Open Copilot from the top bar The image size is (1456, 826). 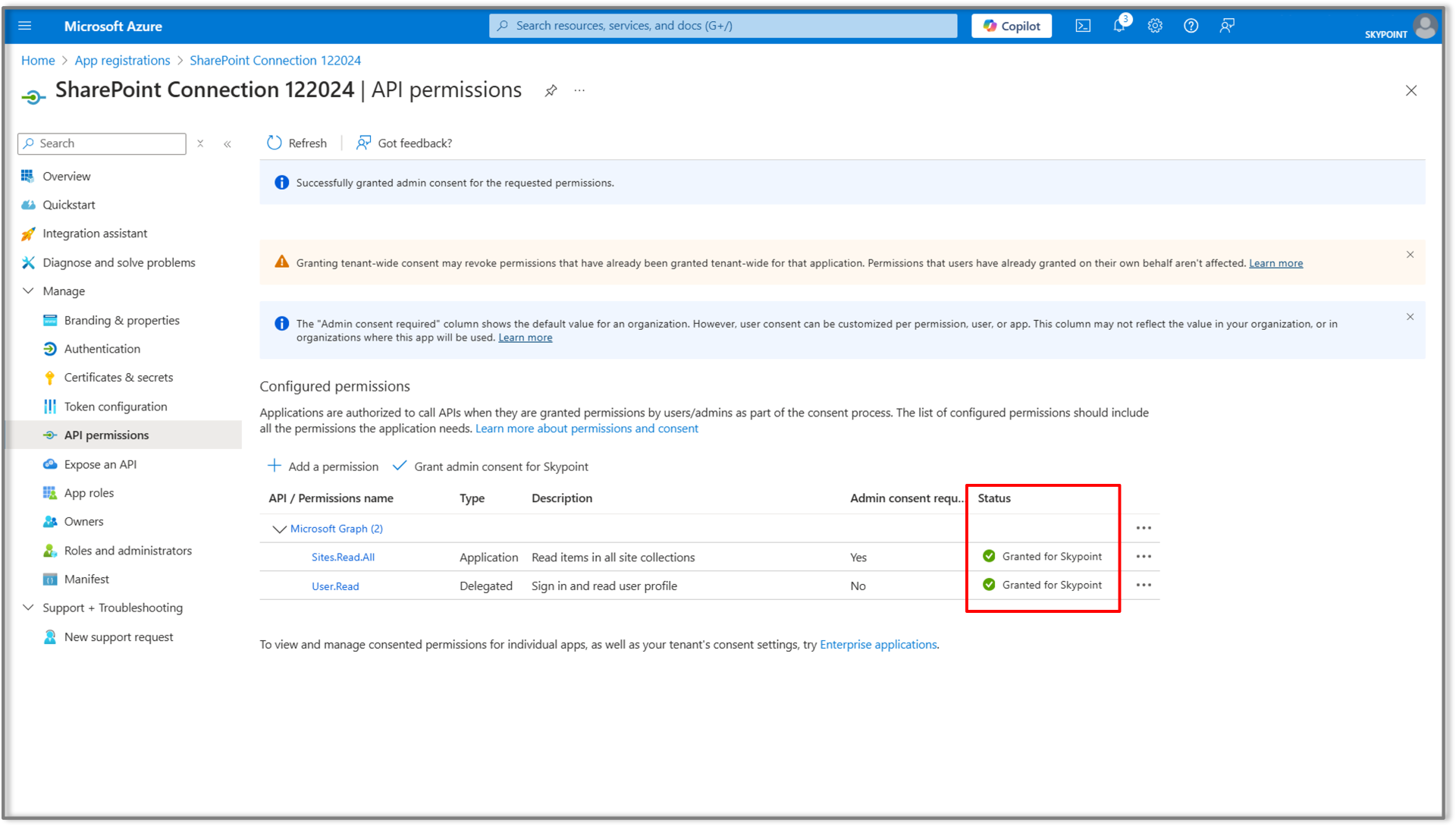click(x=1011, y=25)
